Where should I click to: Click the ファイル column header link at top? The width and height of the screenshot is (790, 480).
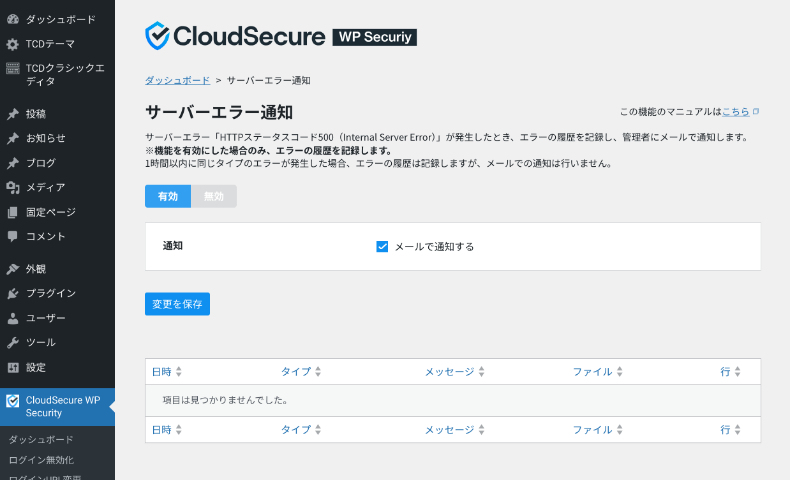[592, 372]
